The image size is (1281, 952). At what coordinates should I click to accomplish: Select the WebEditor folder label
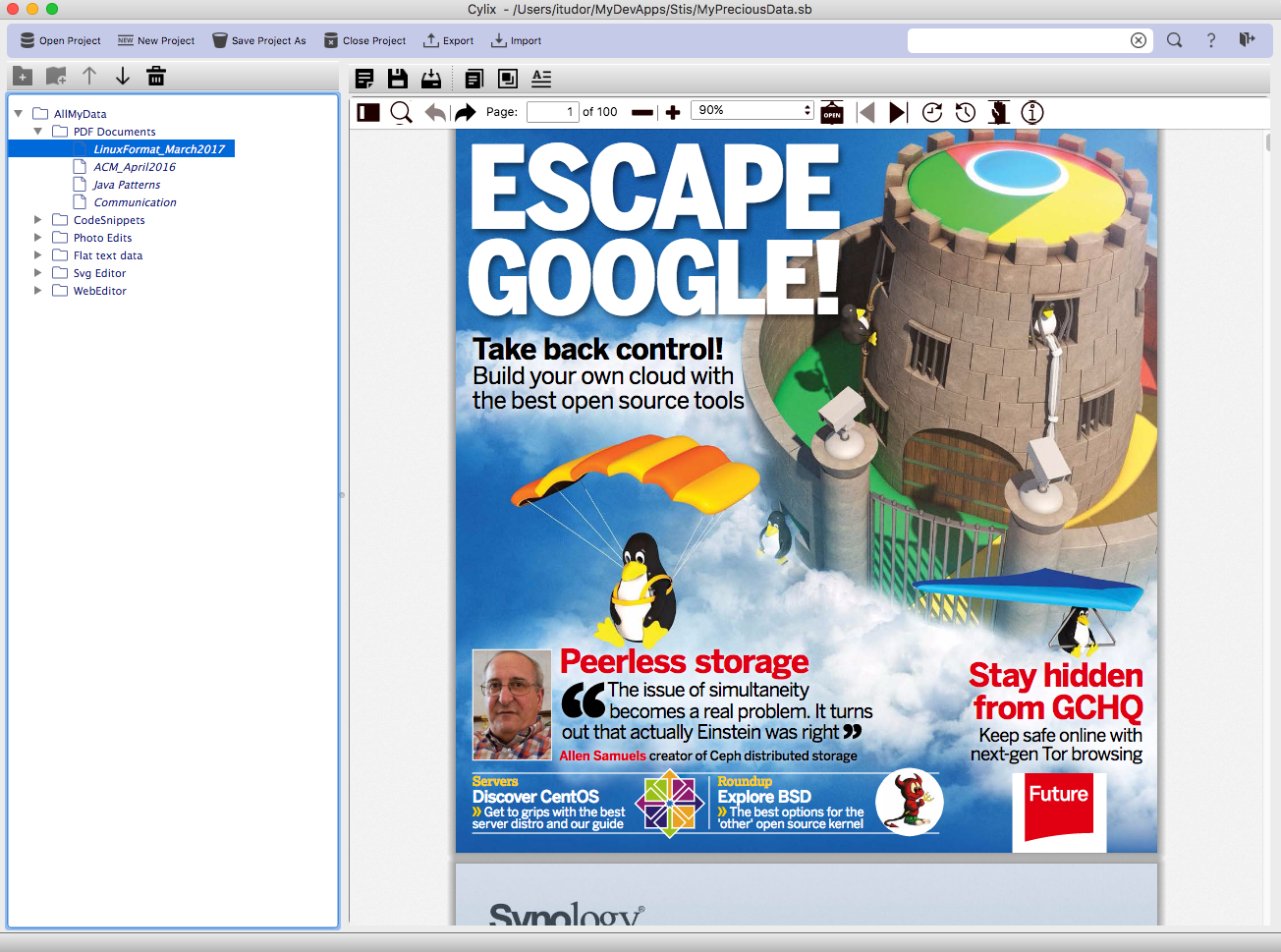[99, 291]
